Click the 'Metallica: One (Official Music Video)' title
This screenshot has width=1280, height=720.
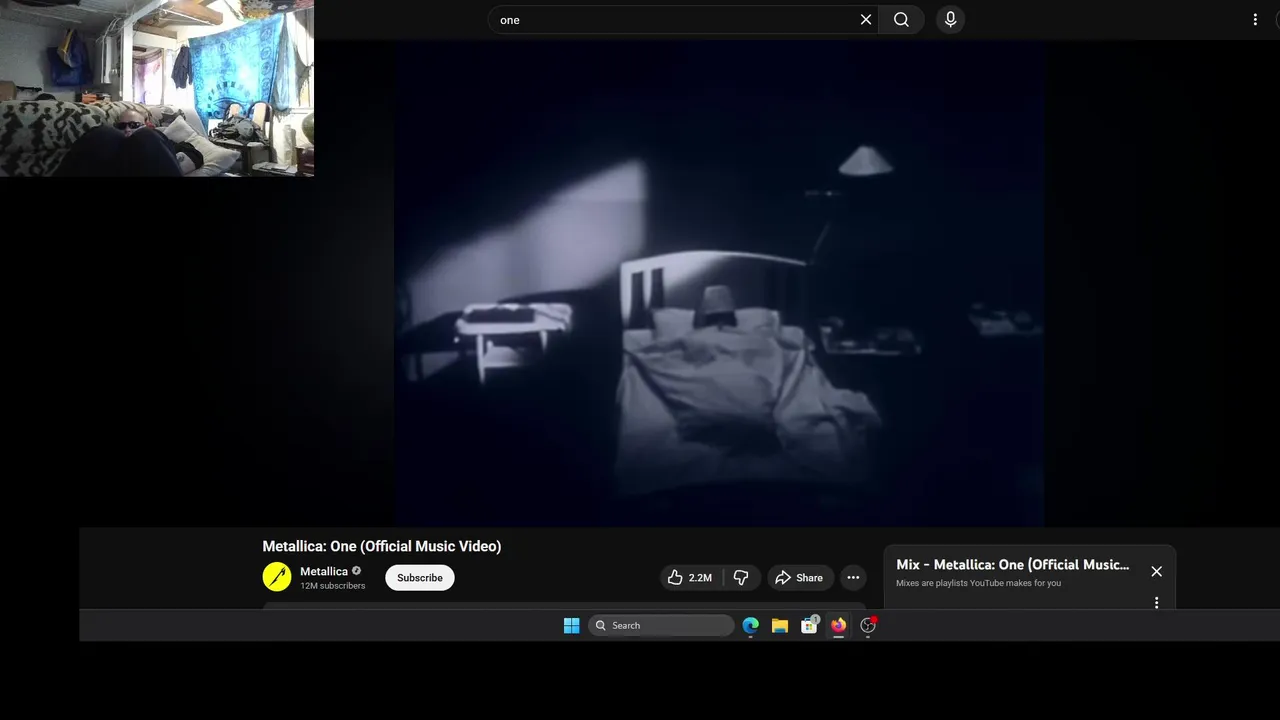tap(382, 546)
